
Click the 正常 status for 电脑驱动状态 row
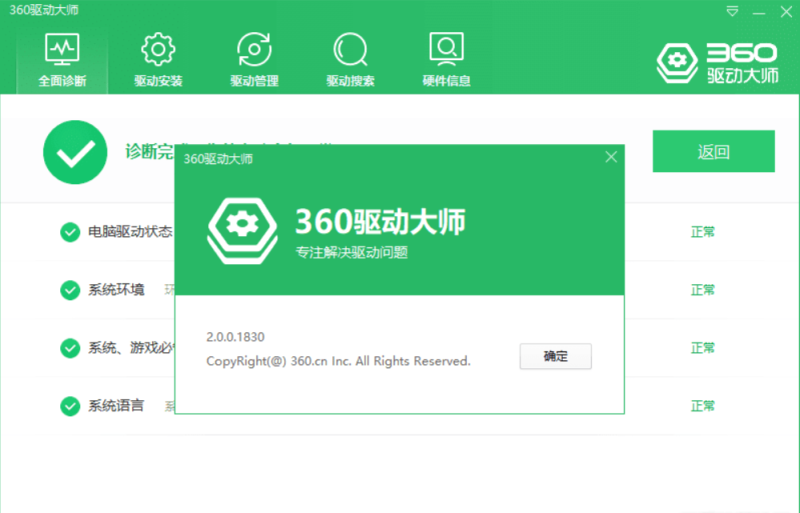pyautogui.click(x=703, y=232)
